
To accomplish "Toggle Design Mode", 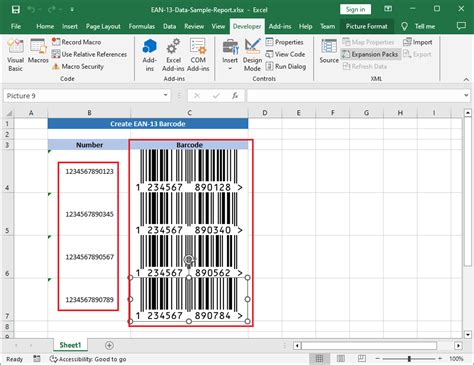I will 252,55.
